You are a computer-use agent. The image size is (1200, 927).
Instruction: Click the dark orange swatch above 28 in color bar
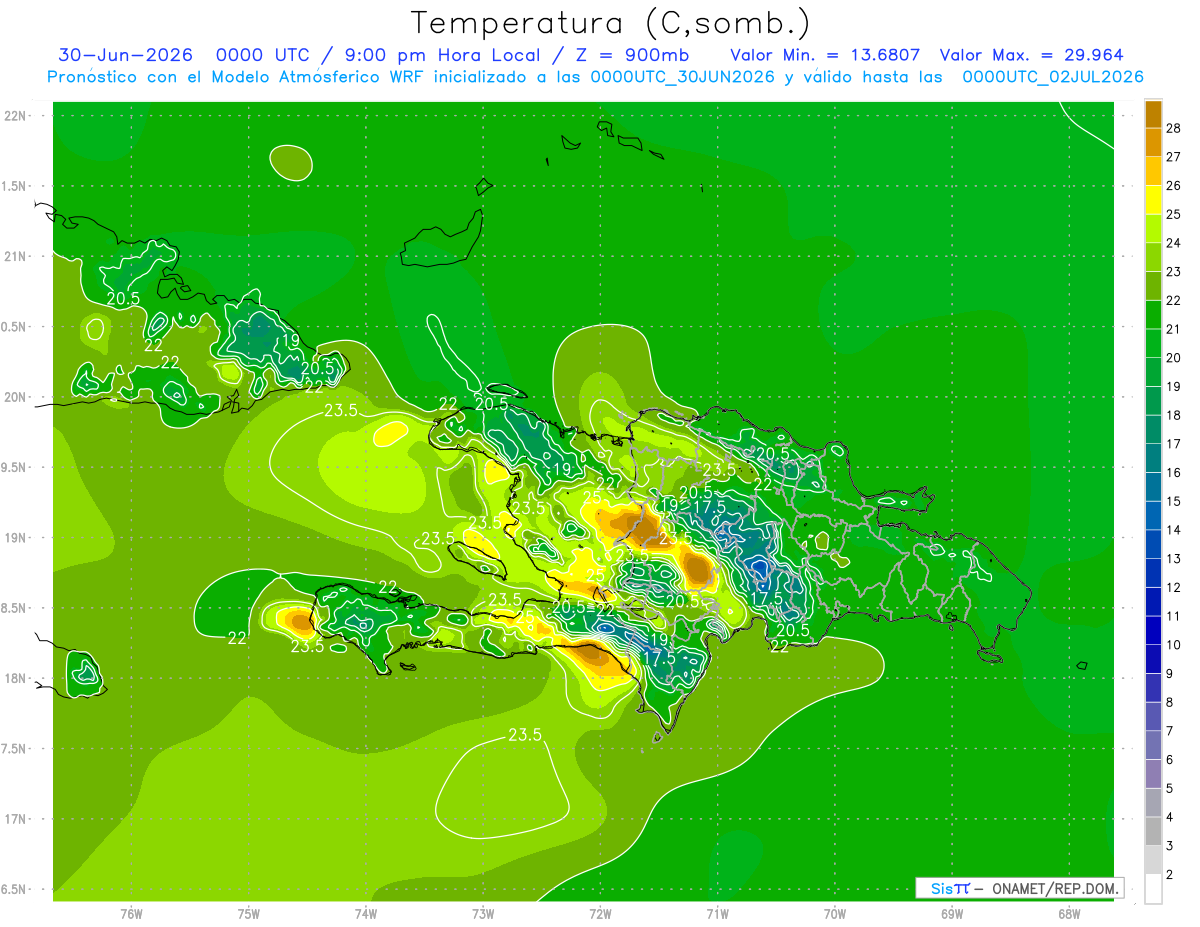point(1153,114)
